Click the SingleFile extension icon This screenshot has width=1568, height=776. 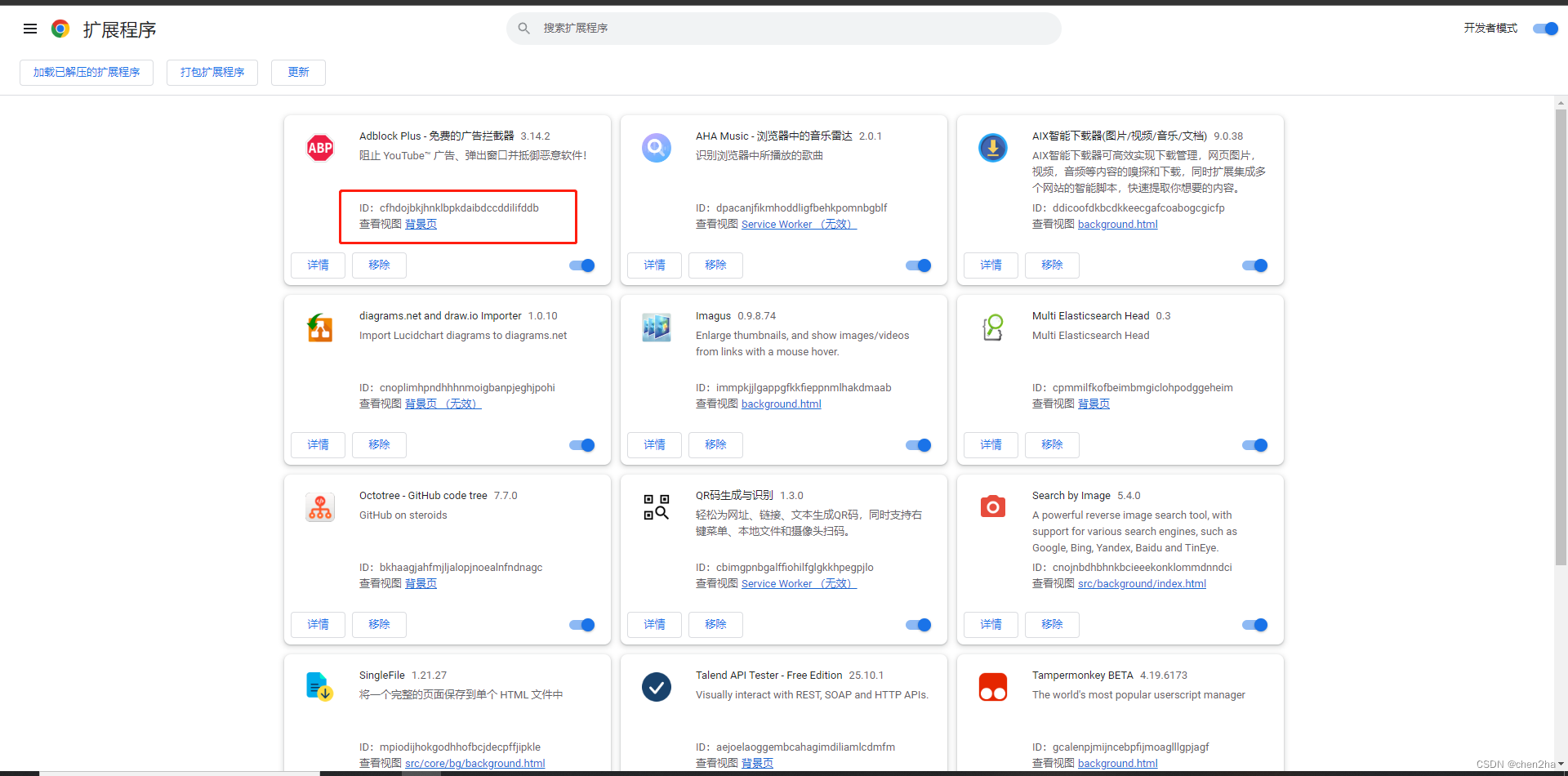(x=320, y=687)
